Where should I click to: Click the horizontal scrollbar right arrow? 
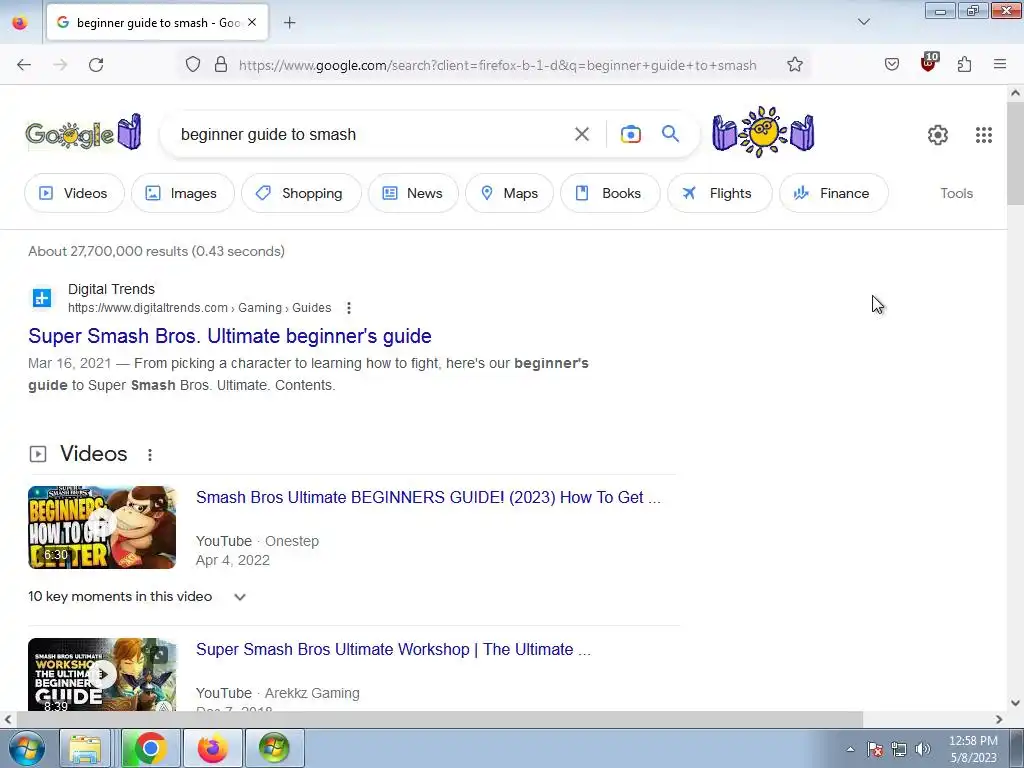point(999,719)
